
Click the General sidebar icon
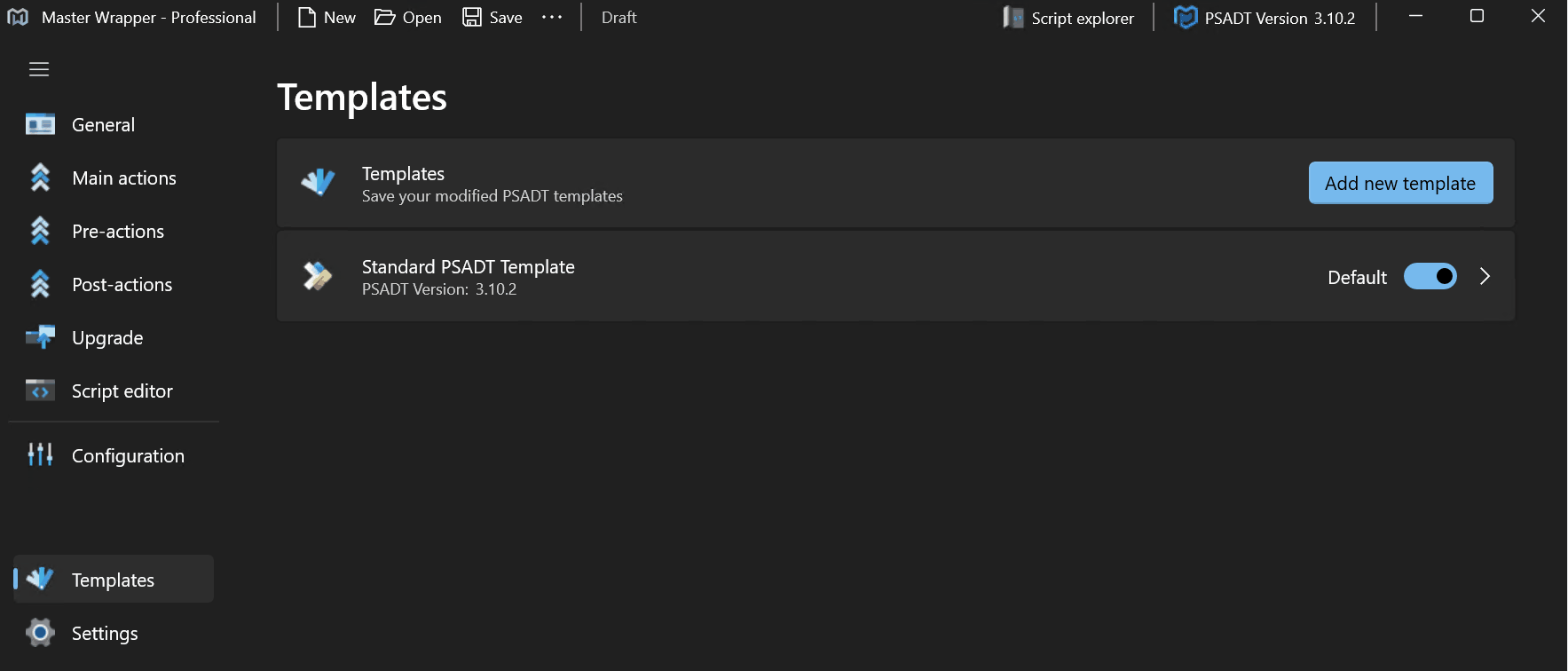40,124
